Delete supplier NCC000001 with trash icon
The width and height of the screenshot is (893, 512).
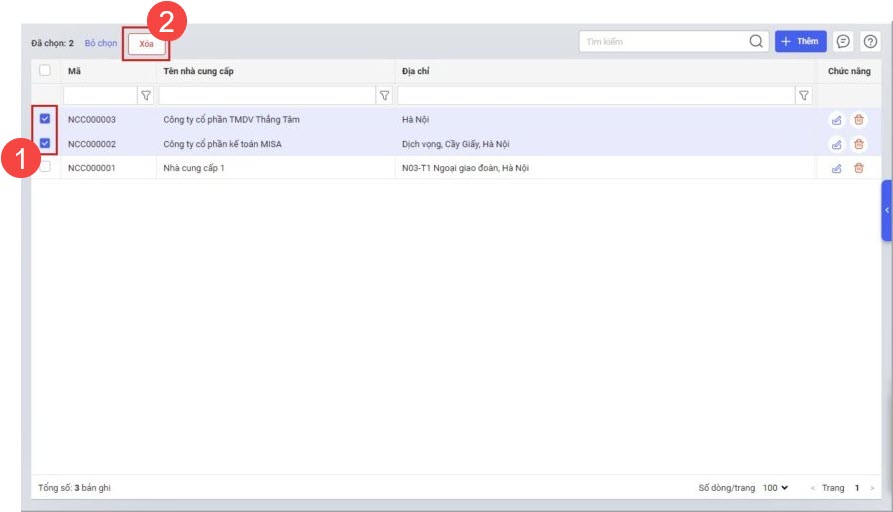tap(858, 168)
